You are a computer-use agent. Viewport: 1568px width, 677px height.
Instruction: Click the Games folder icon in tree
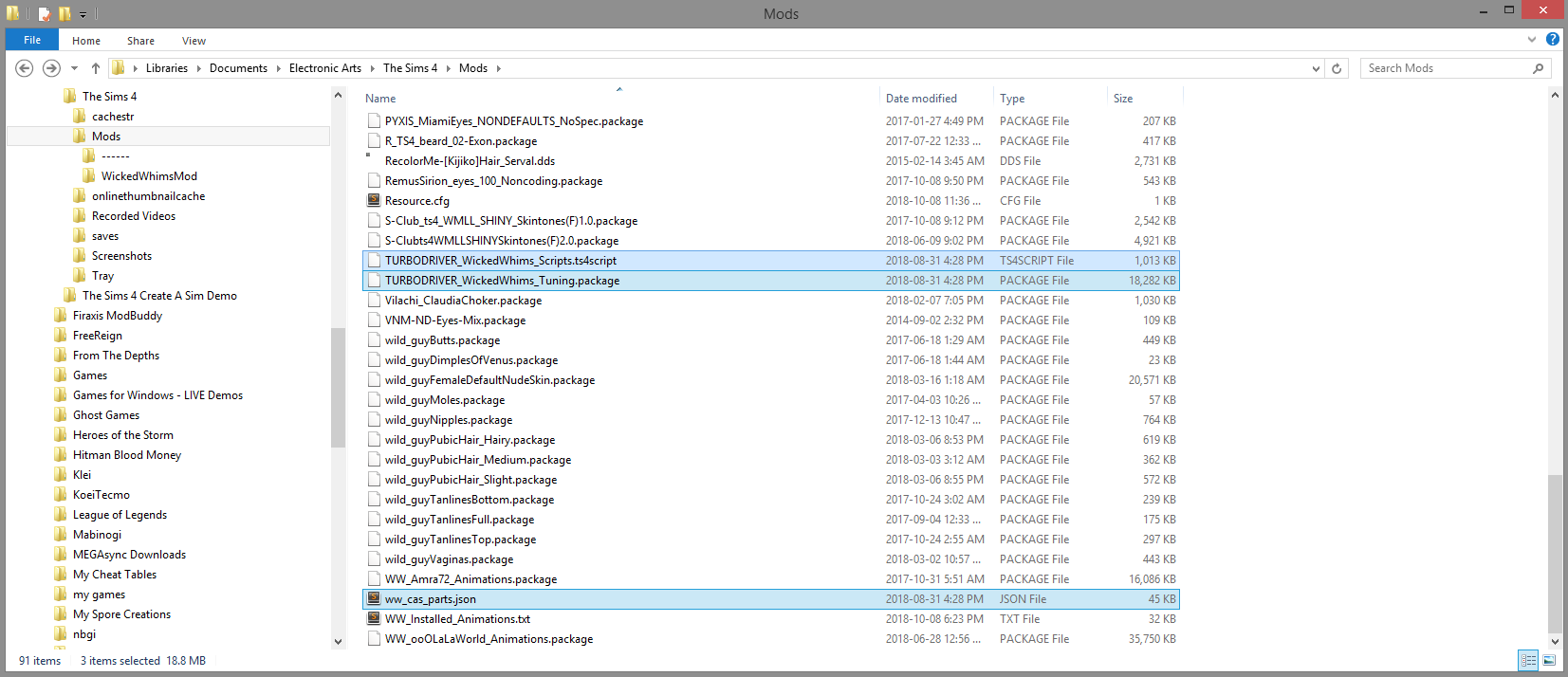pos(61,375)
